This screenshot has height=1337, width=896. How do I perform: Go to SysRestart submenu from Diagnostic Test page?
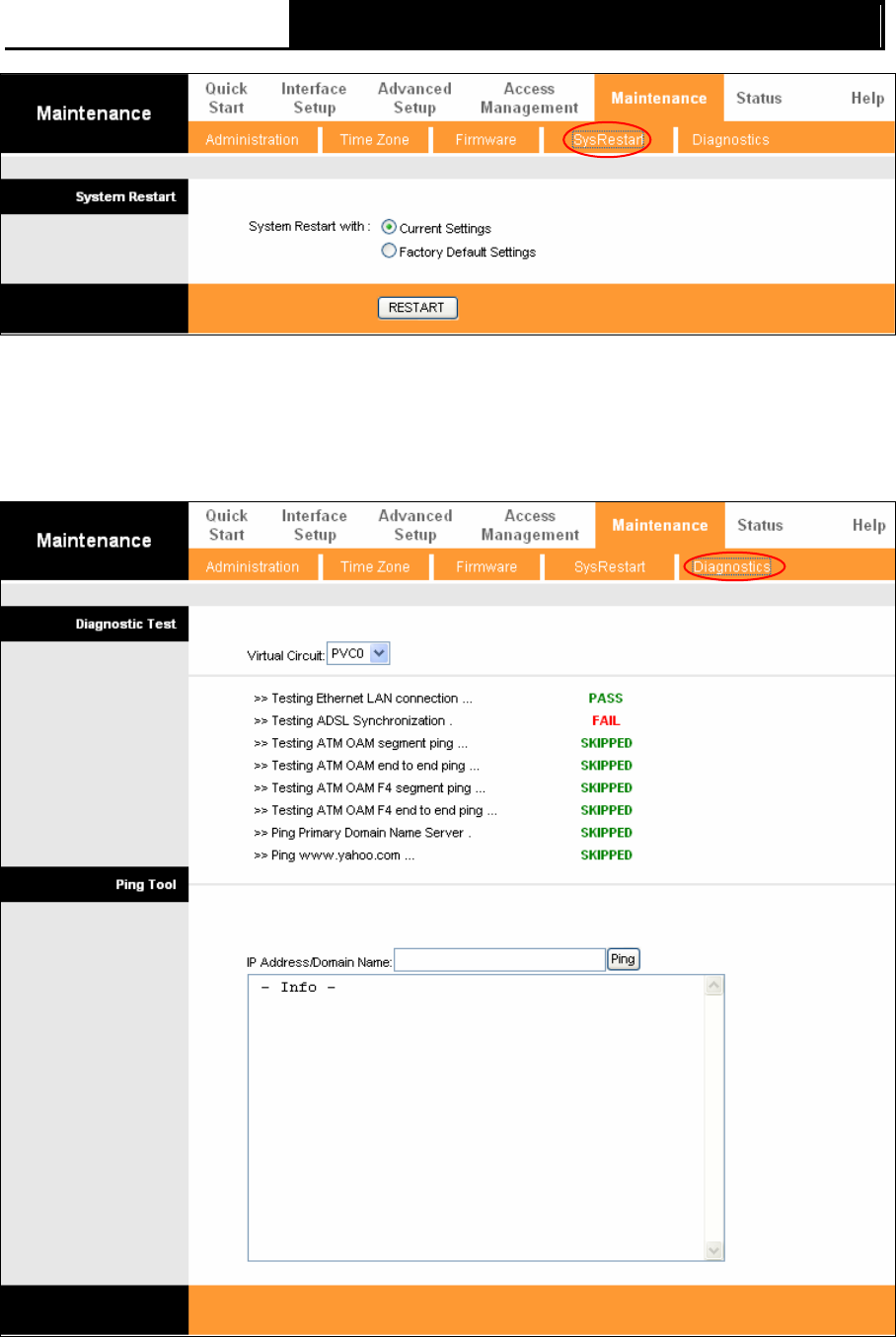pos(610,567)
